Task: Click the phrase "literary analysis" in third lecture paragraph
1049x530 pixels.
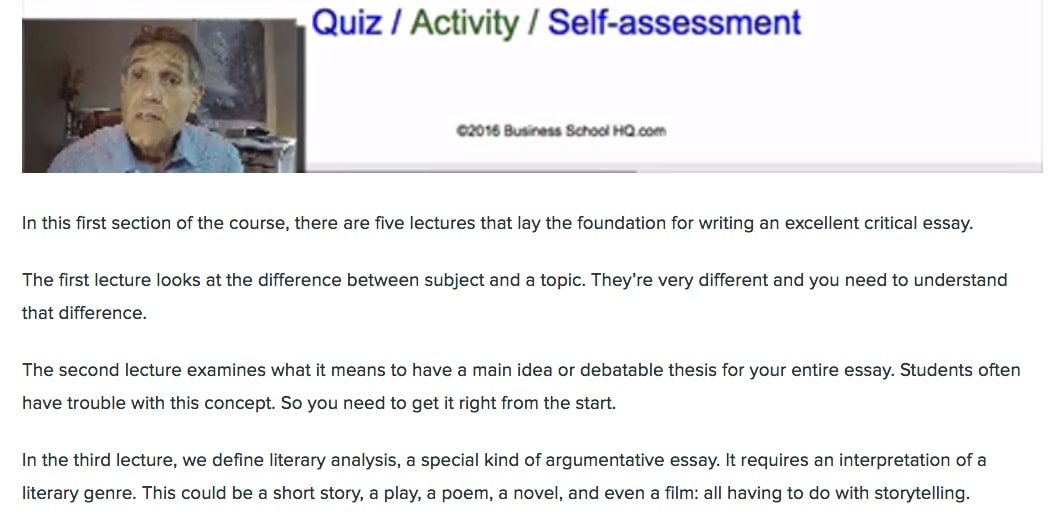Action: [x=335, y=460]
